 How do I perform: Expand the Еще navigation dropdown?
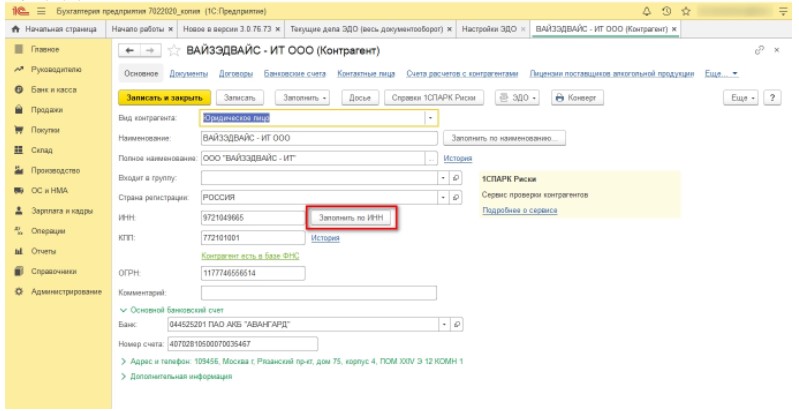pos(722,74)
